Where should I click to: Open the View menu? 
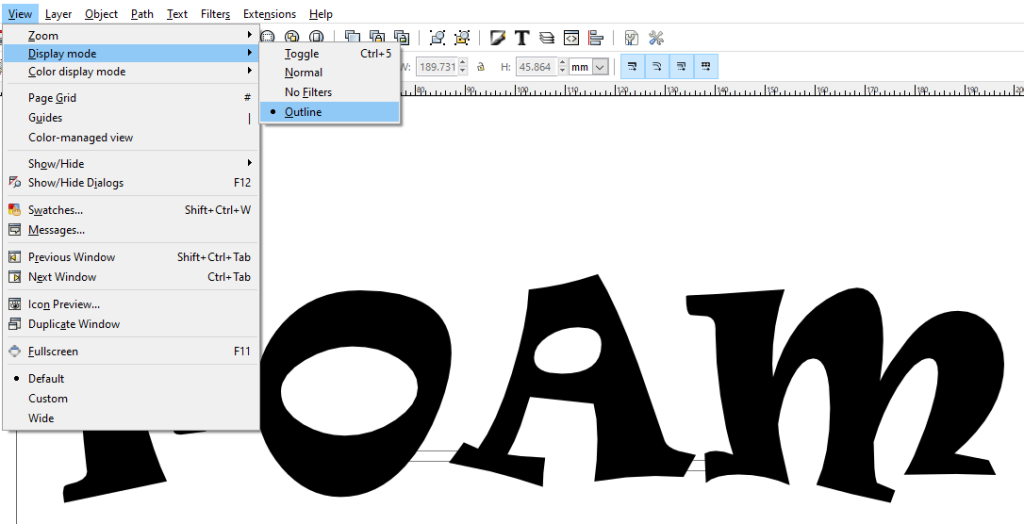(x=20, y=14)
